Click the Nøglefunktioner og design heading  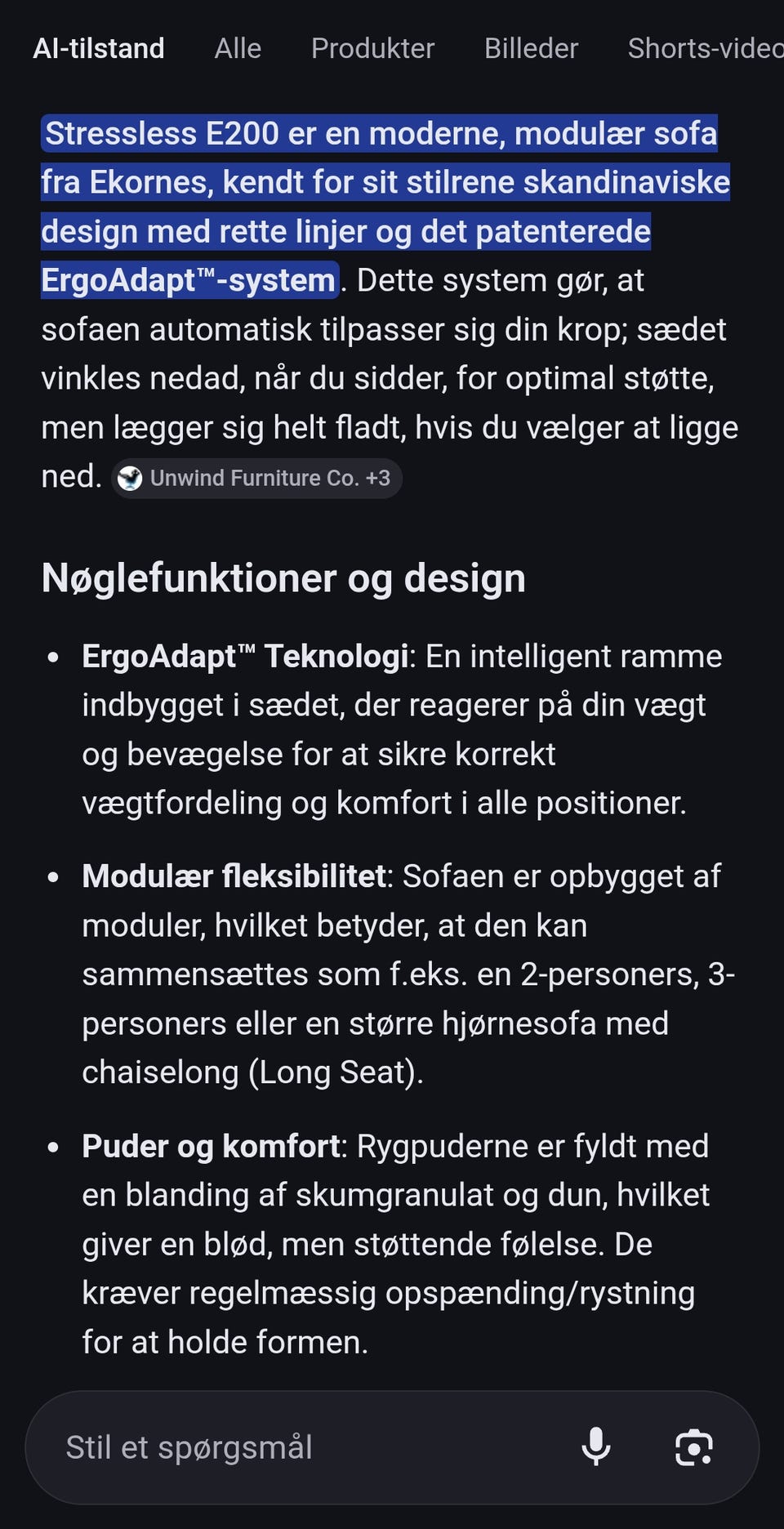click(283, 578)
